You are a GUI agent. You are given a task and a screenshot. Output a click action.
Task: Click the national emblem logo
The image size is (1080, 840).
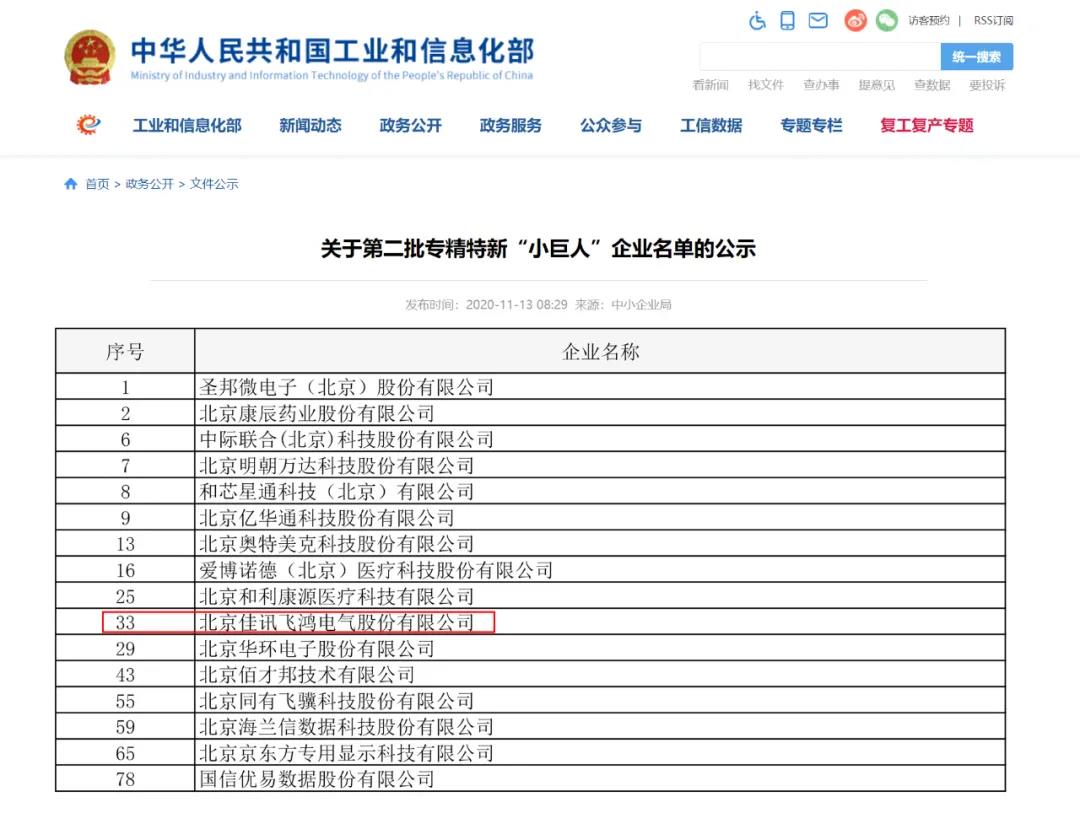point(90,57)
